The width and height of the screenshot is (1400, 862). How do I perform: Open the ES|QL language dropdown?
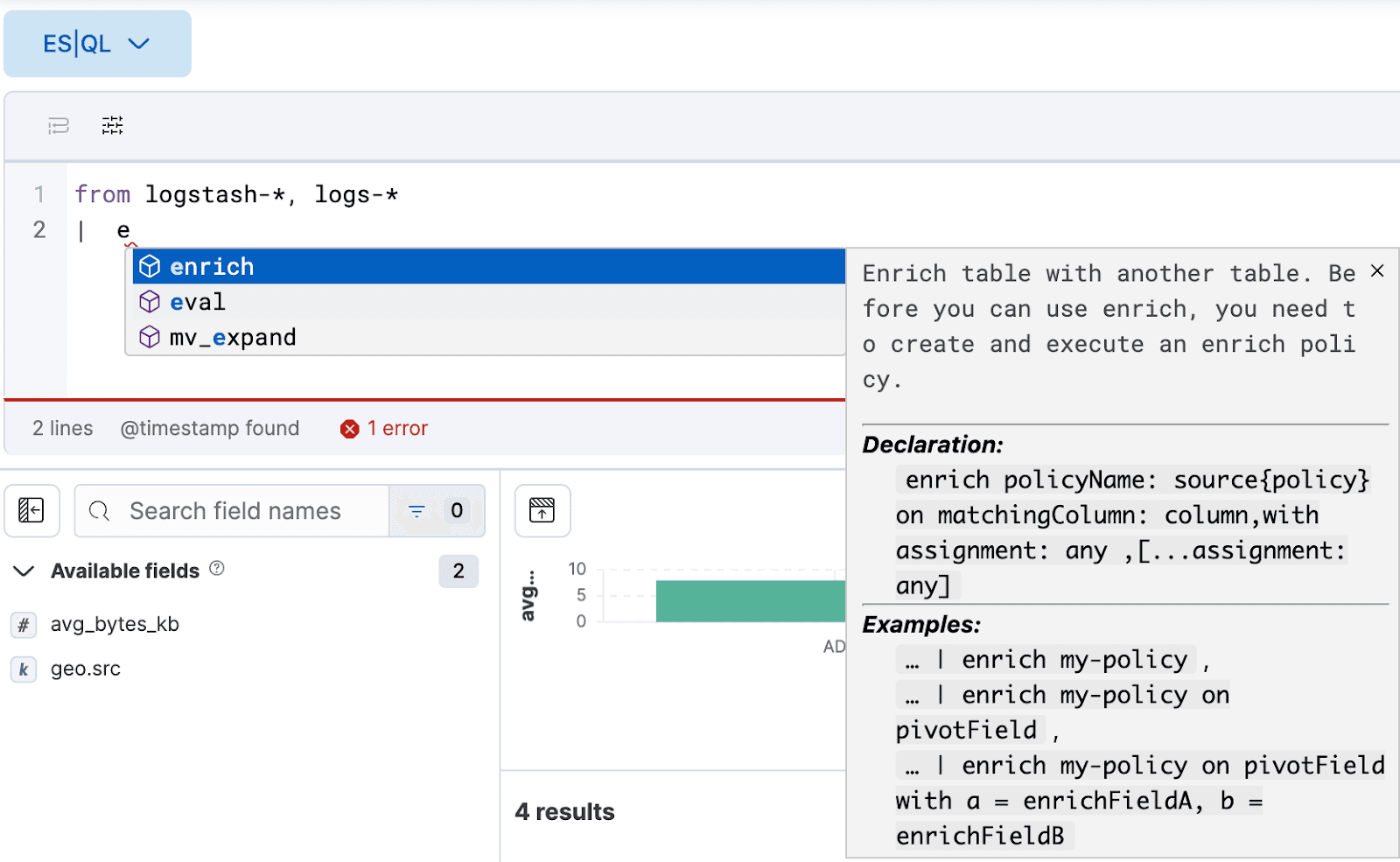pyautogui.click(x=97, y=43)
